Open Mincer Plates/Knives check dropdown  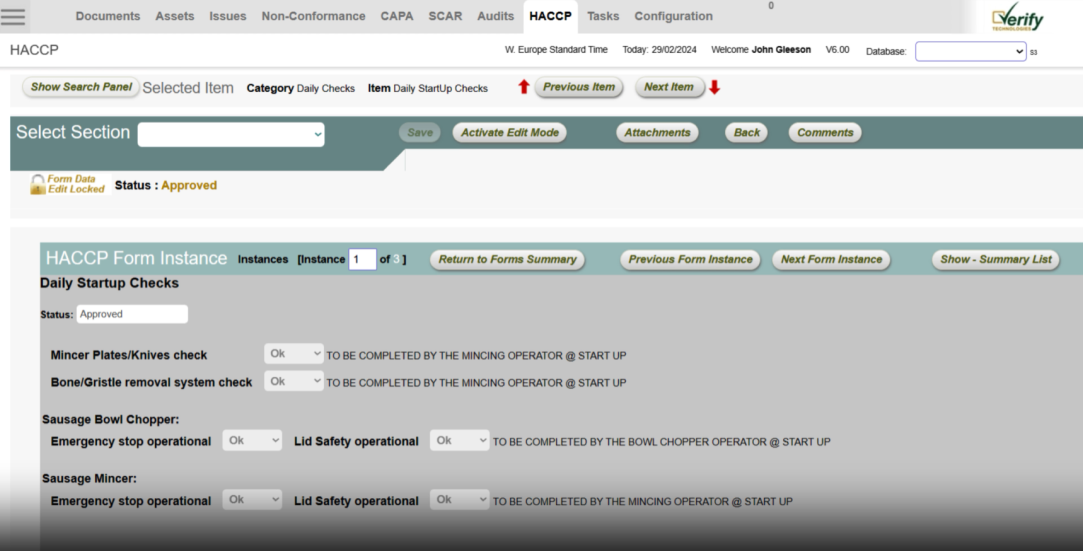[294, 354]
